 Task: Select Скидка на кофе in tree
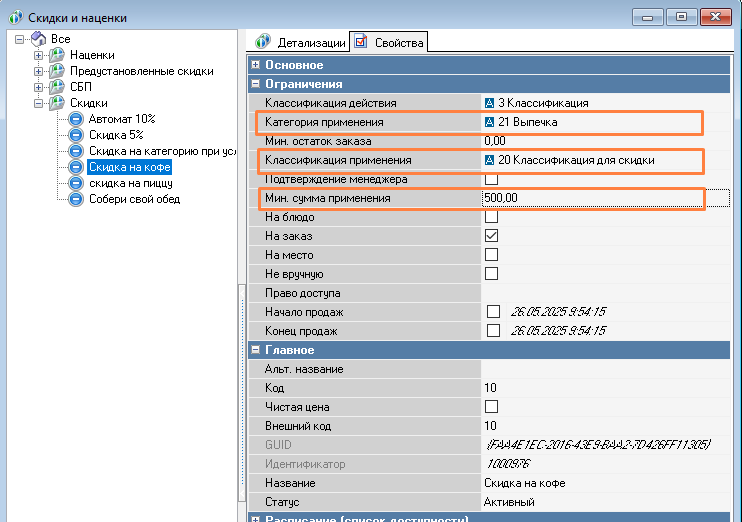[x=129, y=167]
